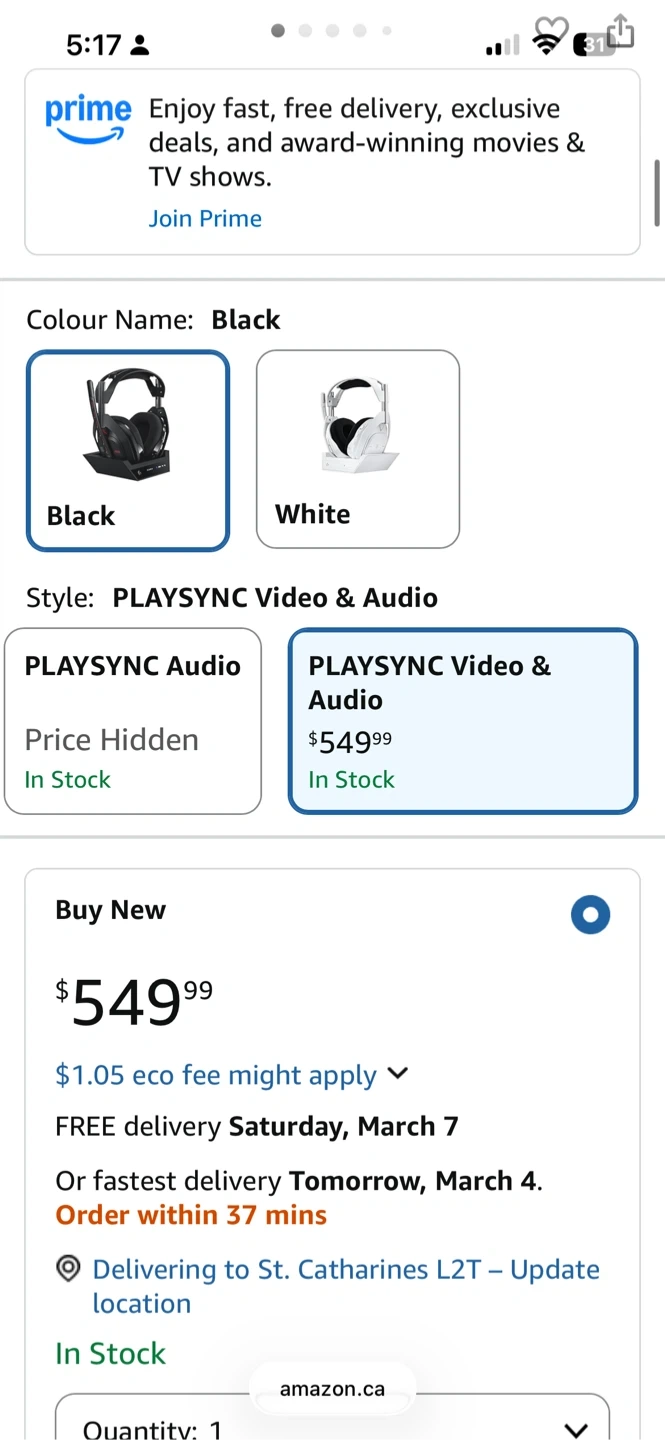Screen dimensions: 665x1440
Task: Expand the eco fee details chevron
Action: (398, 1074)
